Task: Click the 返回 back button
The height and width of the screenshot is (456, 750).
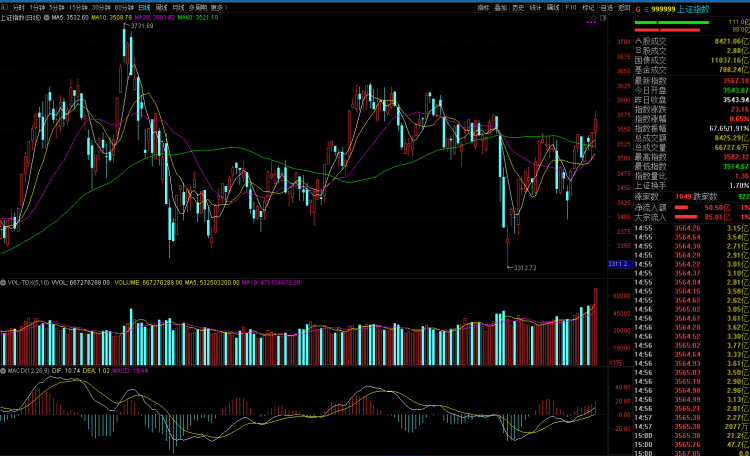Action: (x=623, y=7)
